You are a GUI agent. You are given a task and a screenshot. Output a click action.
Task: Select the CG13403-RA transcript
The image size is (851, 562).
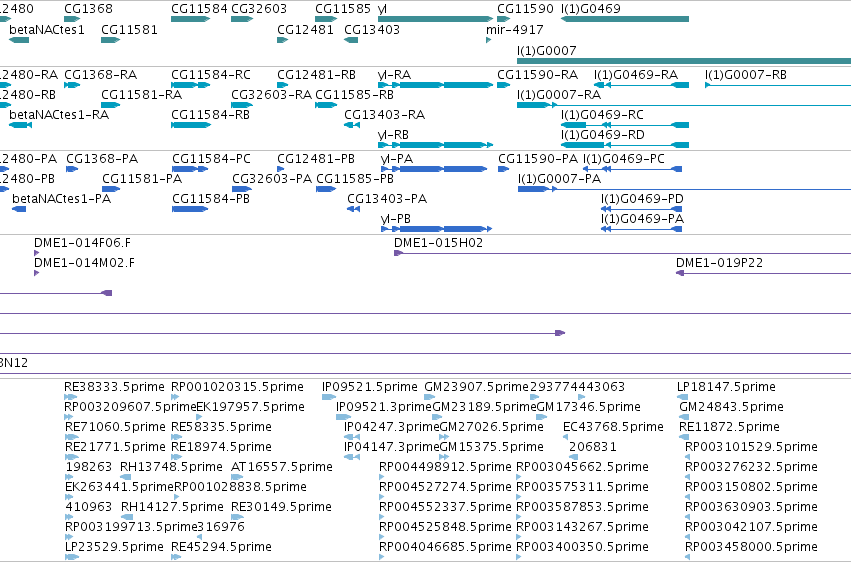pos(352,125)
